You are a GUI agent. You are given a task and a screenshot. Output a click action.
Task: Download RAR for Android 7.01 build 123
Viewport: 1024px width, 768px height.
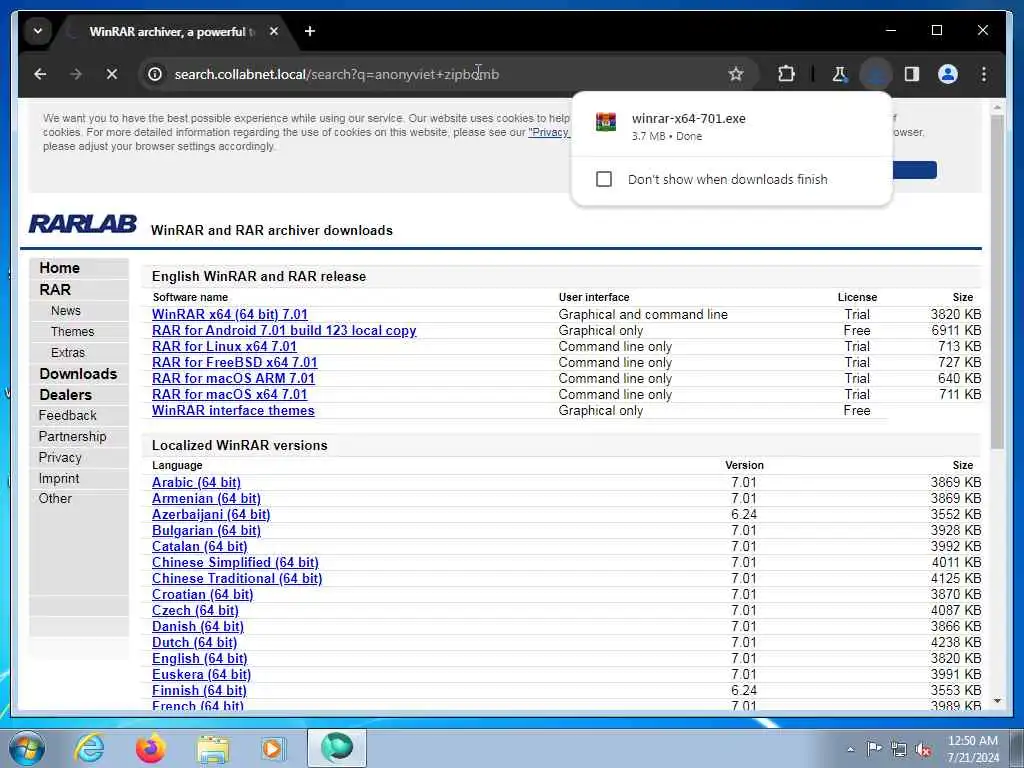point(284,330)
